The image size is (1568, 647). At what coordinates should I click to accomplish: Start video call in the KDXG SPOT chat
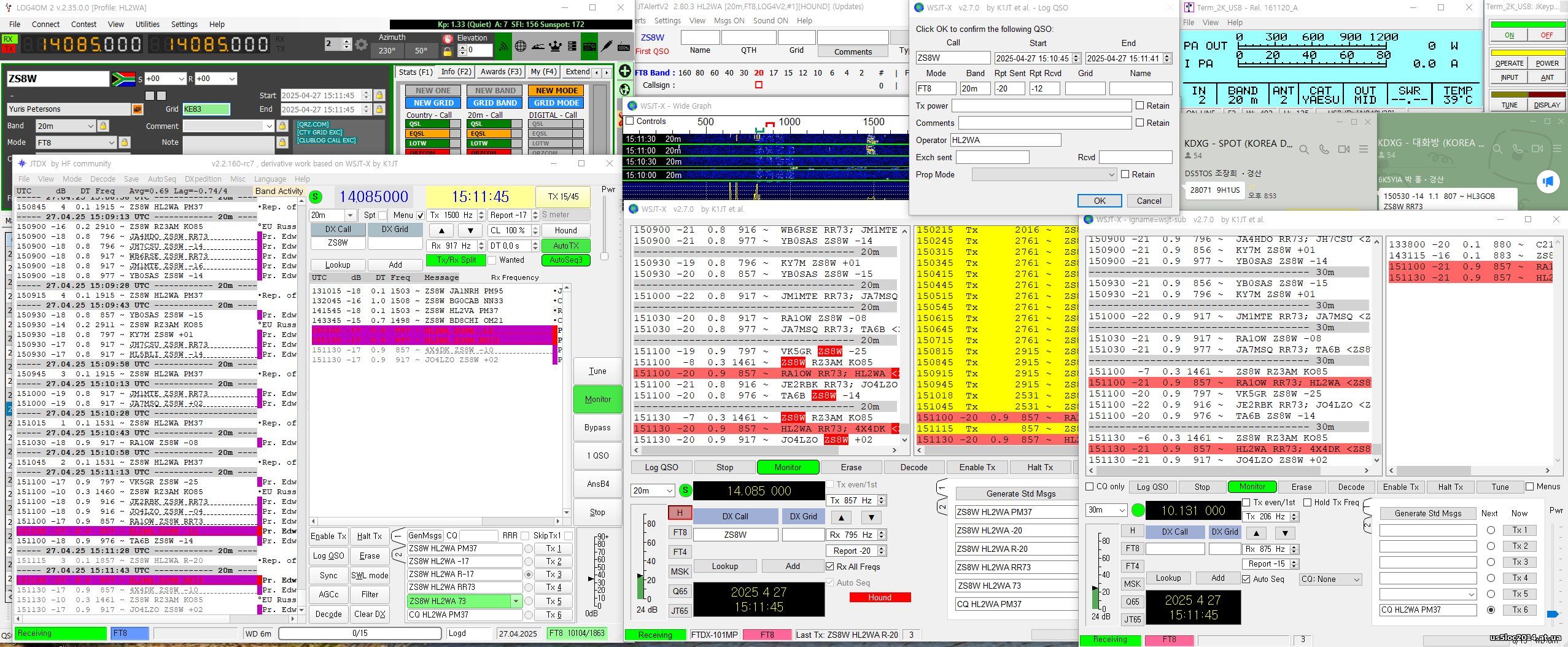point(1344,149)
